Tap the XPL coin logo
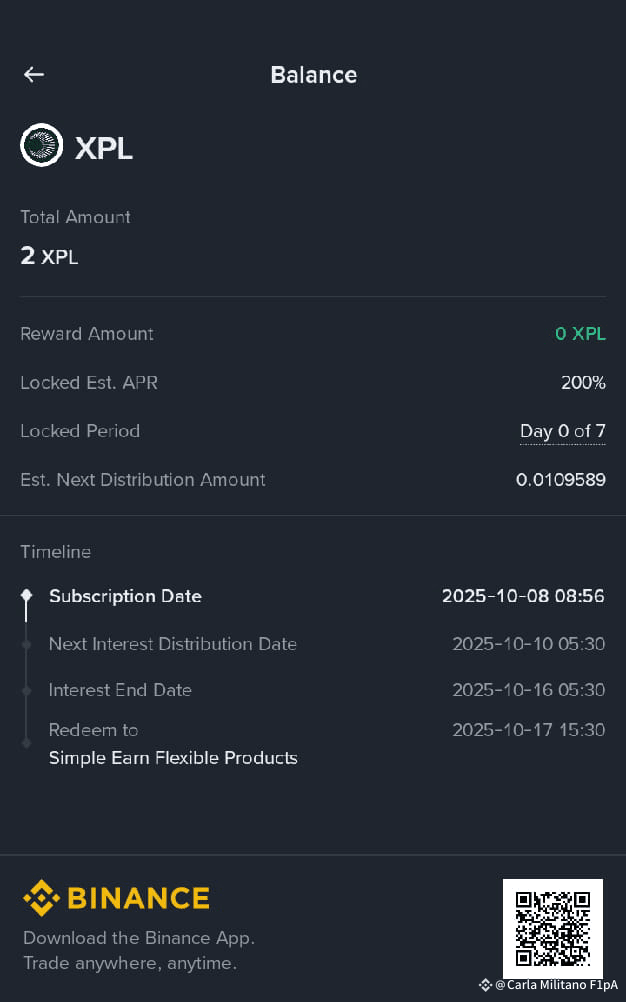 pos(42,145)
